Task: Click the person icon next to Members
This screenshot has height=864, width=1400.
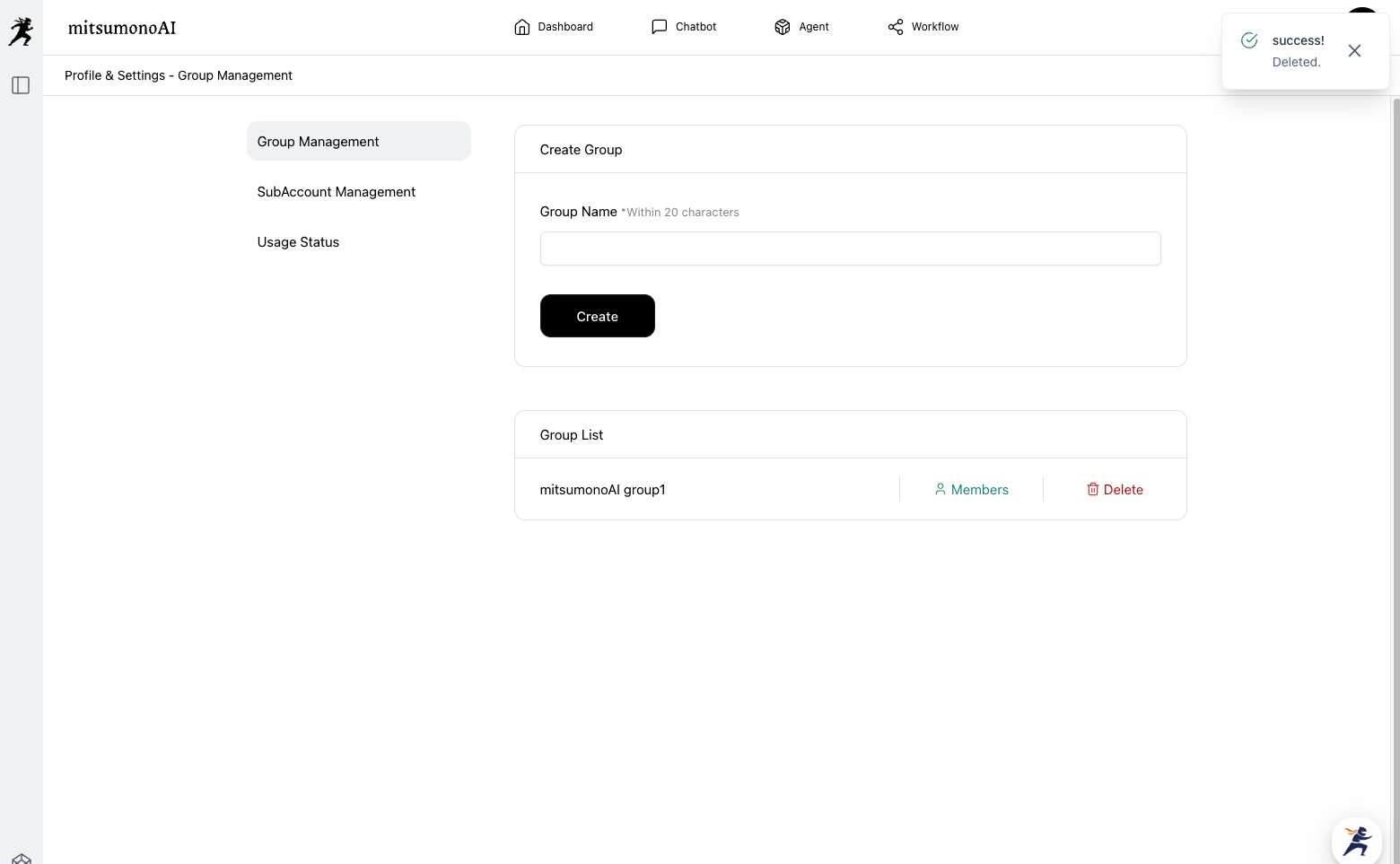Action: click(941, 489)
